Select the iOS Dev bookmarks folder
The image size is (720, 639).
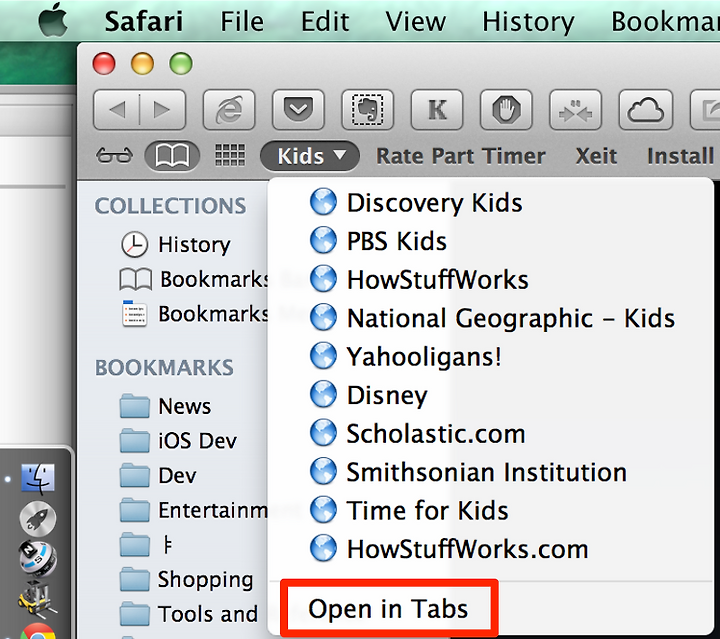[x=178, y=441]
